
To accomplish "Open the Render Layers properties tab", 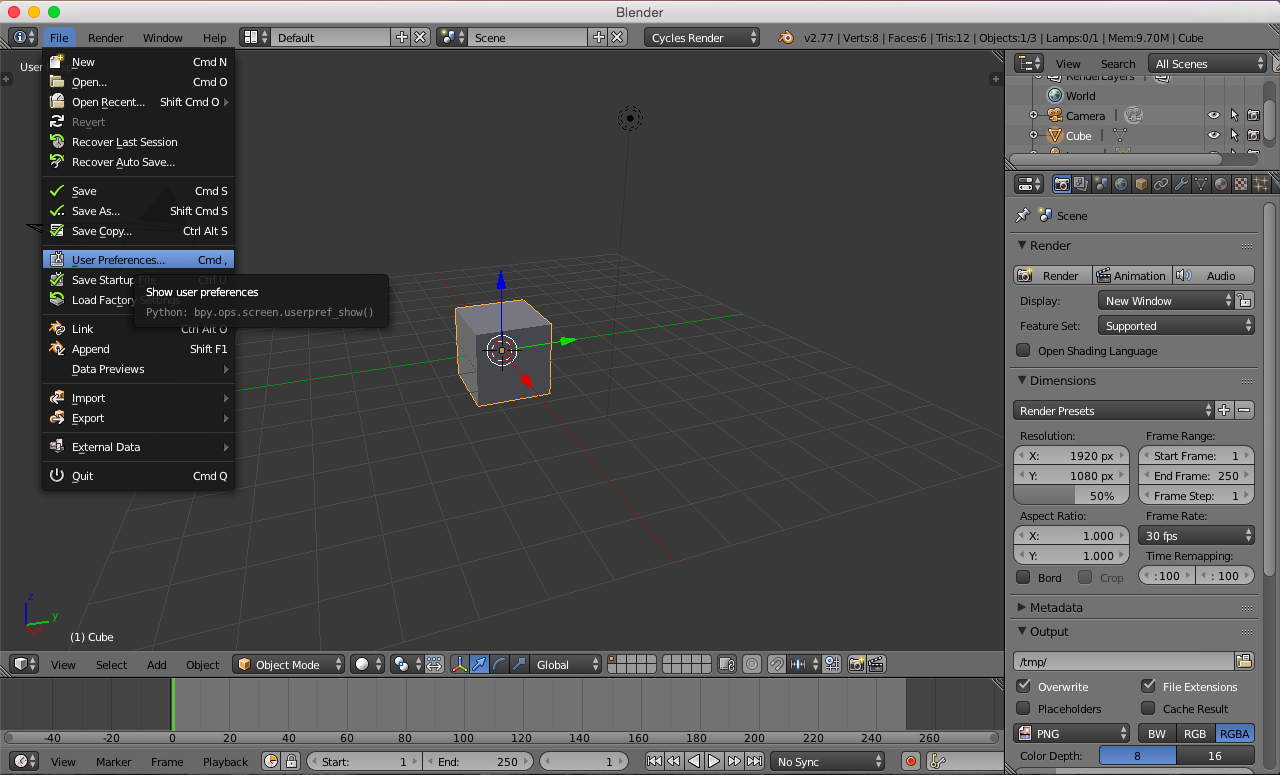I will pos(1081,184).
